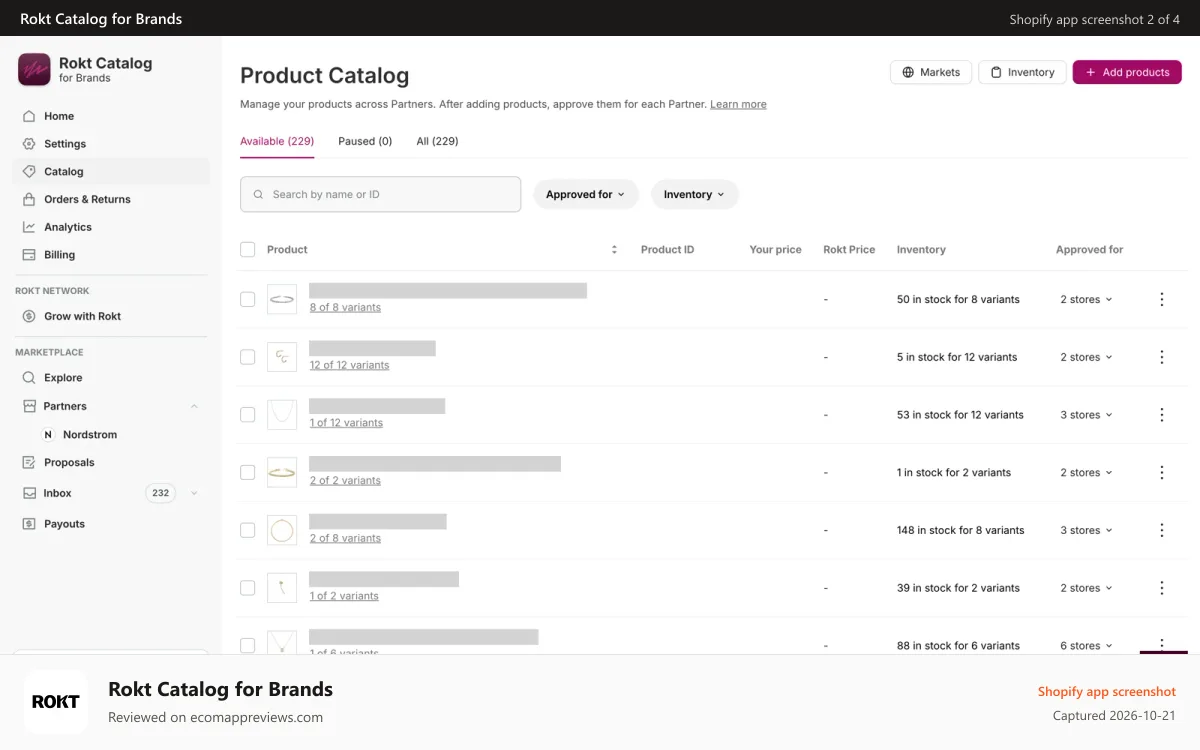The width and height of the screenshot is (1200, 750).
Task: Click the Partners storefront icon
Action: coord(29,406)
